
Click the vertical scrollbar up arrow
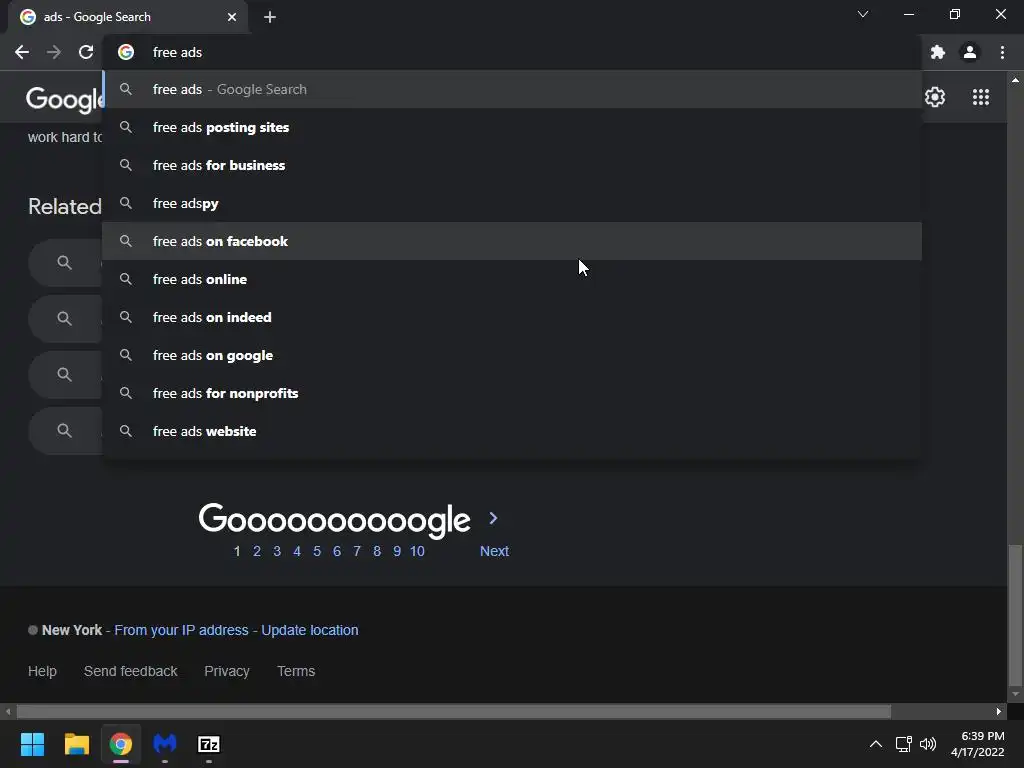1015,80
